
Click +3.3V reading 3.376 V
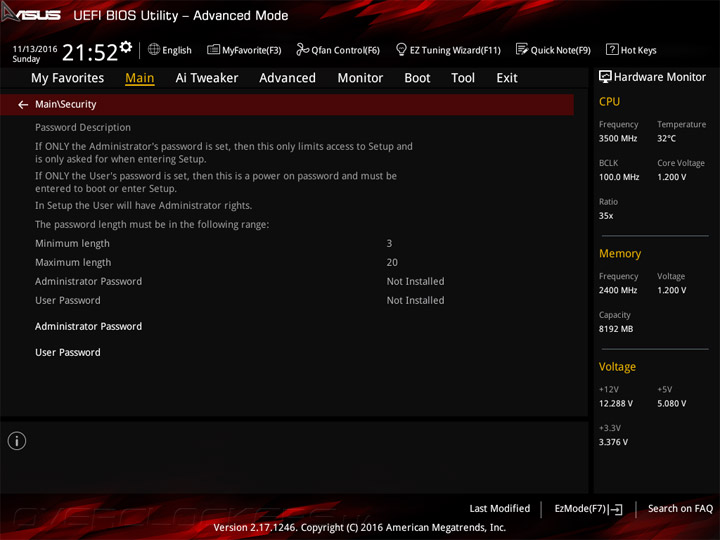[x=613, y=442]
